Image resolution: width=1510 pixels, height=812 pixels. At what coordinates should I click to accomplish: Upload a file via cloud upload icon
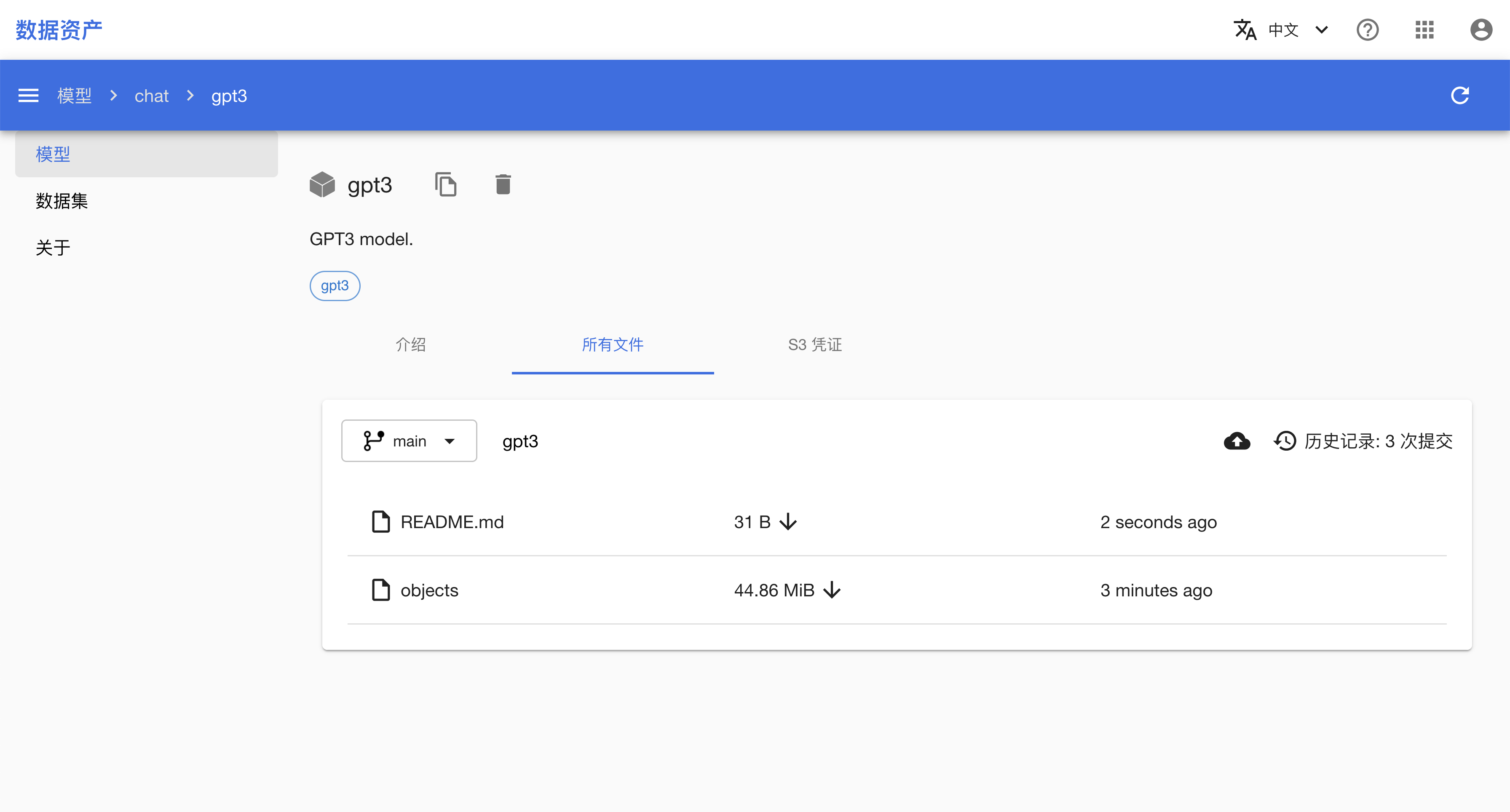click(x=1237, y=441)
